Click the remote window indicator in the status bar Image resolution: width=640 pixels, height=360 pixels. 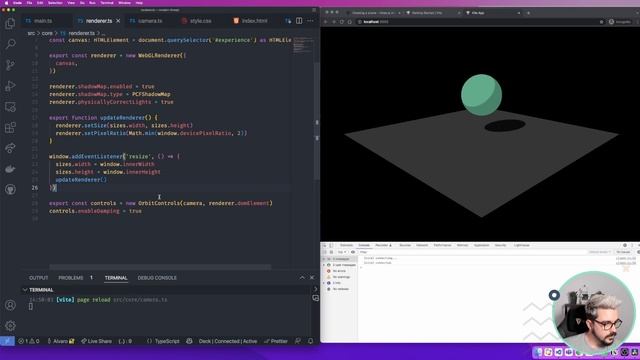(7, 341)
